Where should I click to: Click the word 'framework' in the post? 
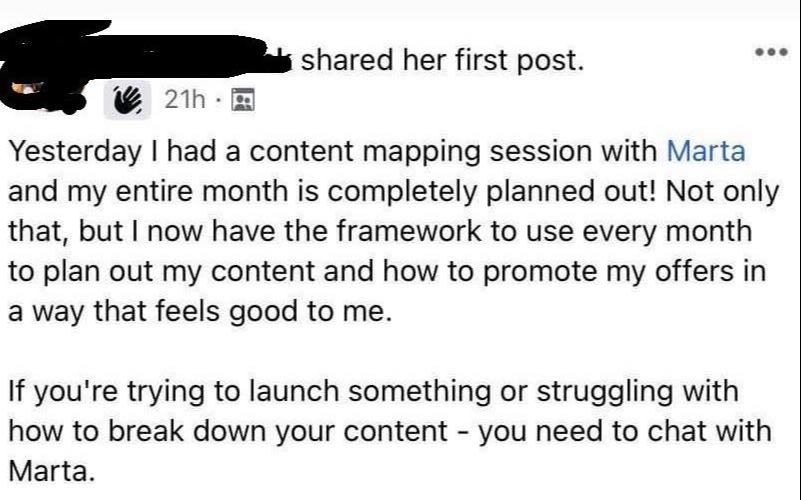[409, 231]
